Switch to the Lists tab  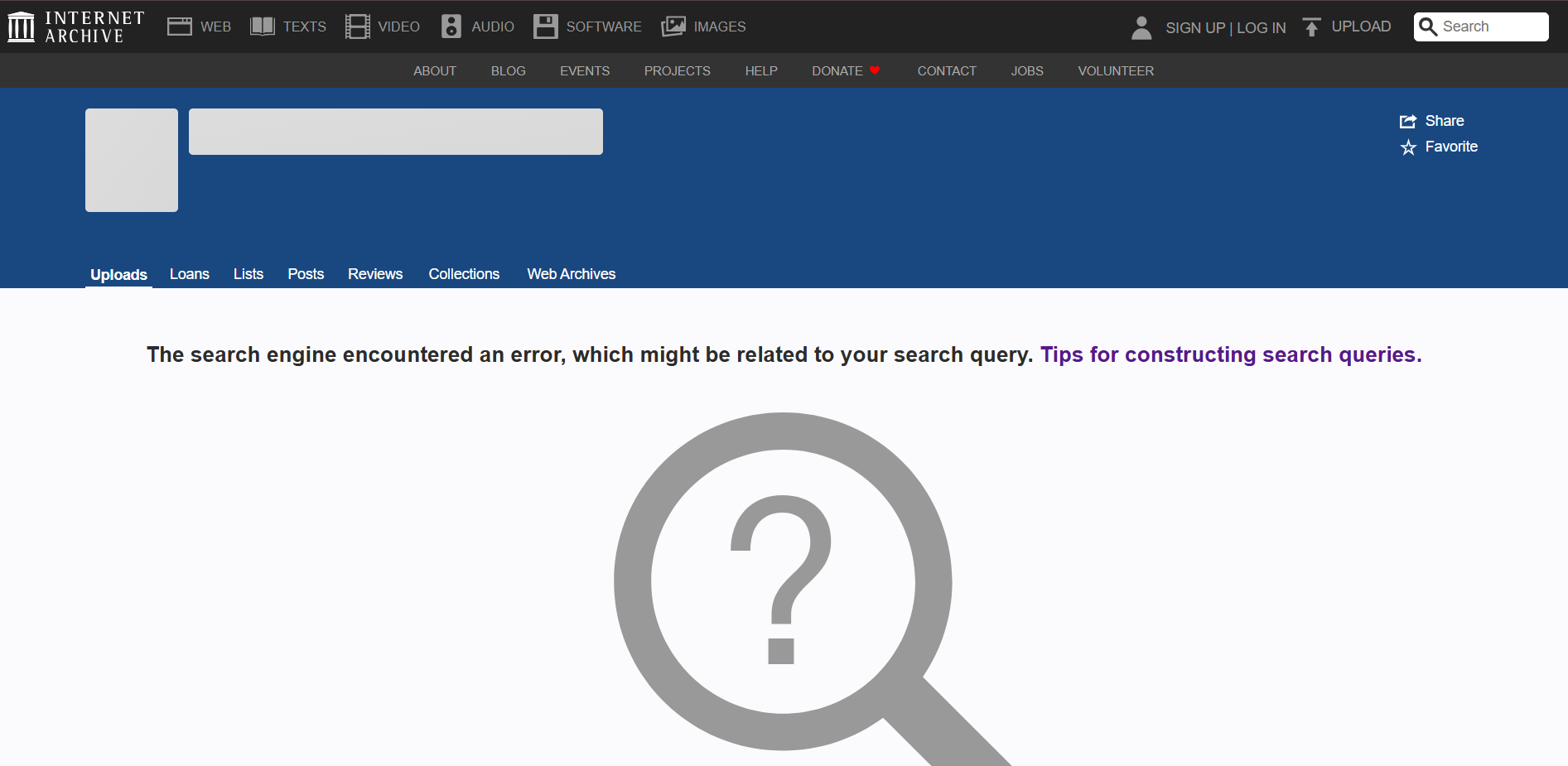point(248,274)
